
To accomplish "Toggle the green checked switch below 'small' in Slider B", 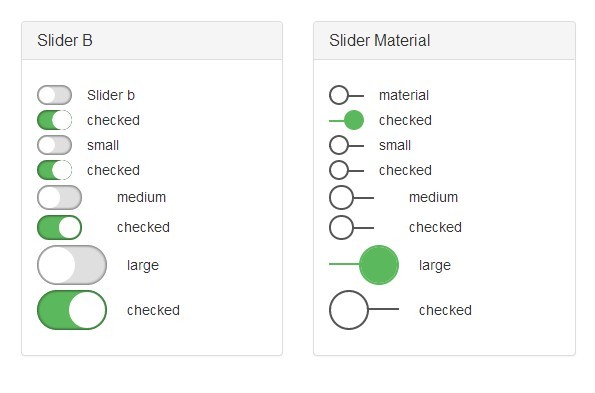I will coord(54,170).
